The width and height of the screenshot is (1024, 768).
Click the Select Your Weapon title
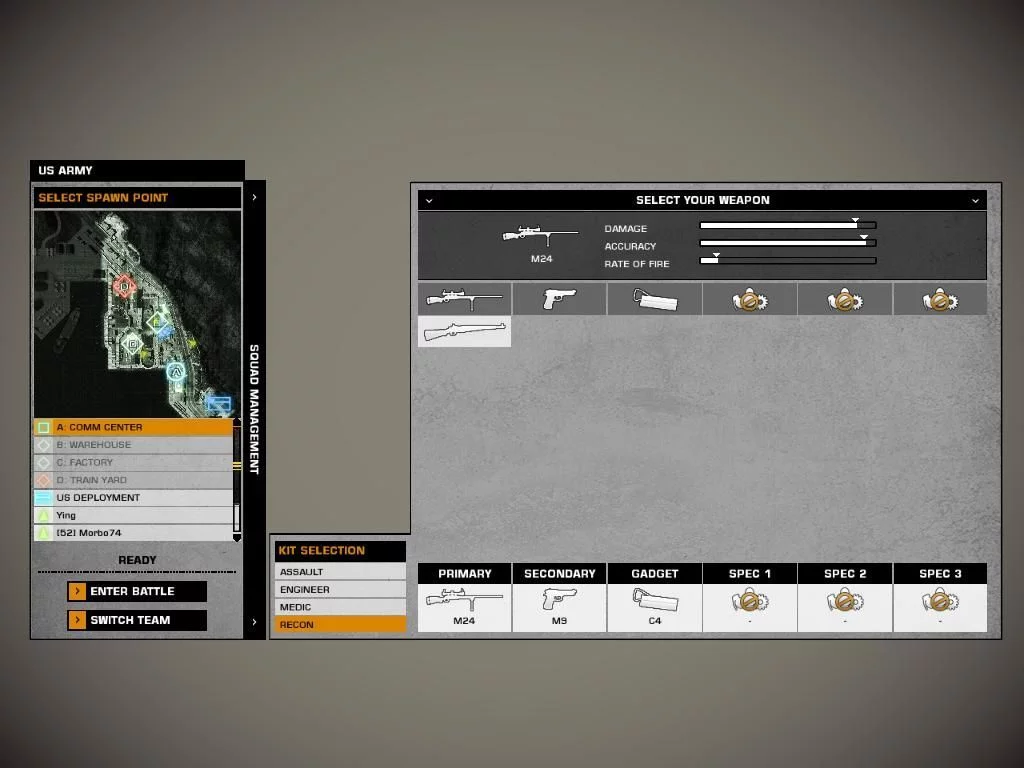tap(703, 200)
